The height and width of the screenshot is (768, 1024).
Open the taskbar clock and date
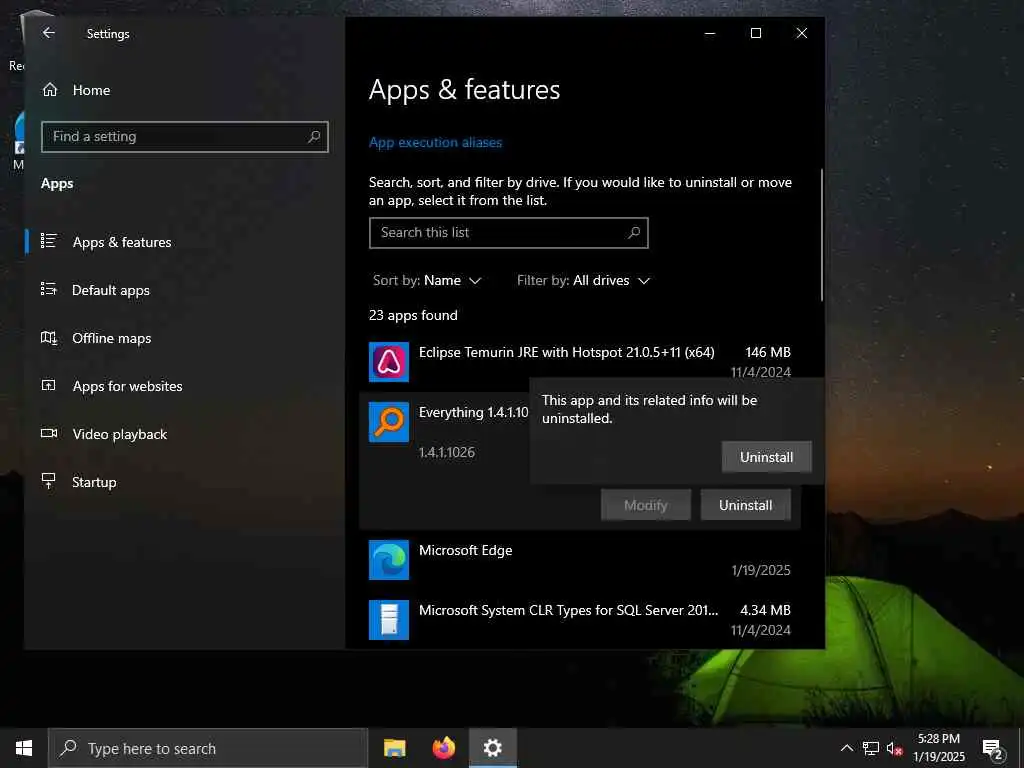(x=939, y=748)
